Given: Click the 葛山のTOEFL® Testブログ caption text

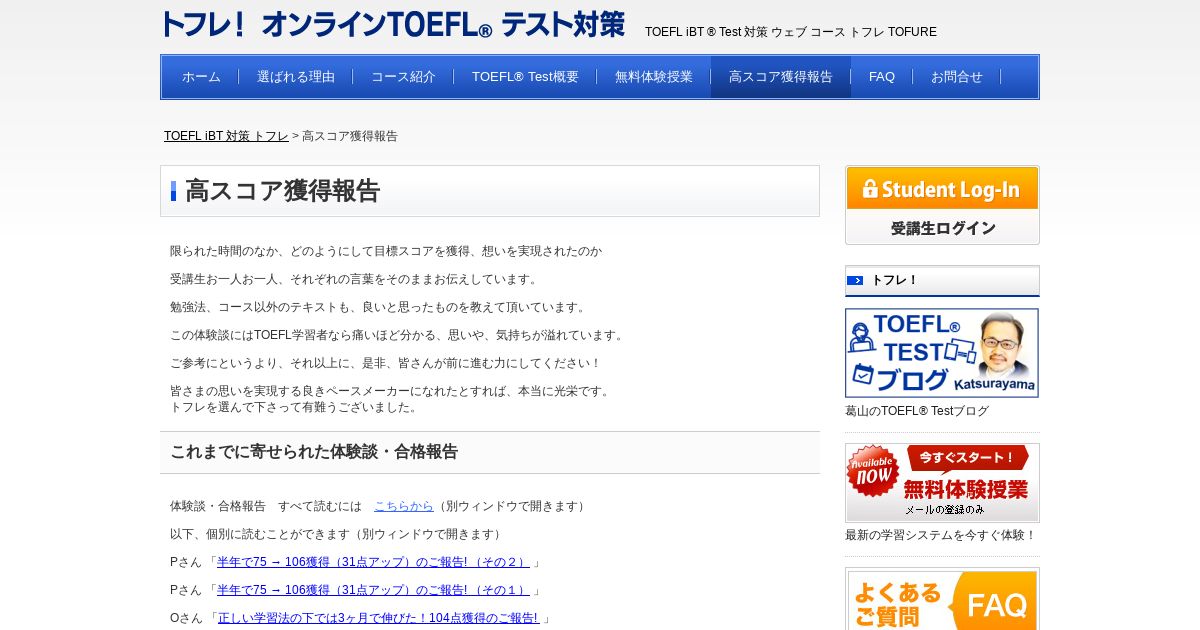Looking at the screenshot, I should [x=917, y=411].
